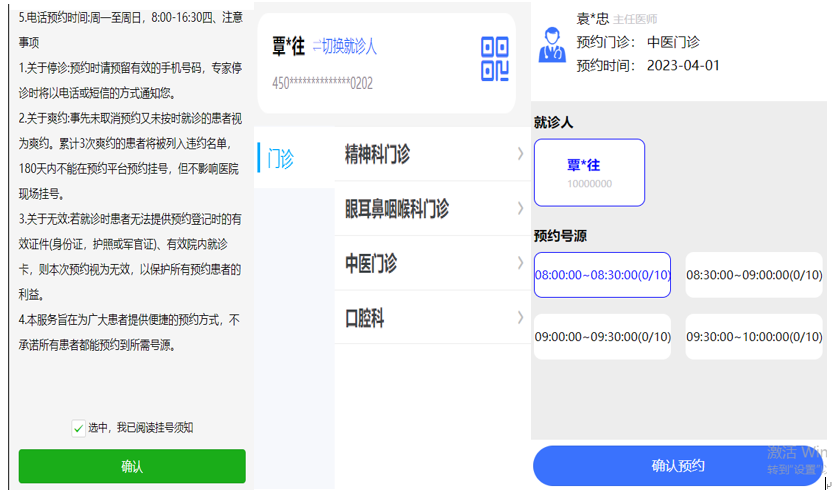This screenshot has height=494, width=832.
Task: Click line 5.电话预约时间
Action: [131, 18]
